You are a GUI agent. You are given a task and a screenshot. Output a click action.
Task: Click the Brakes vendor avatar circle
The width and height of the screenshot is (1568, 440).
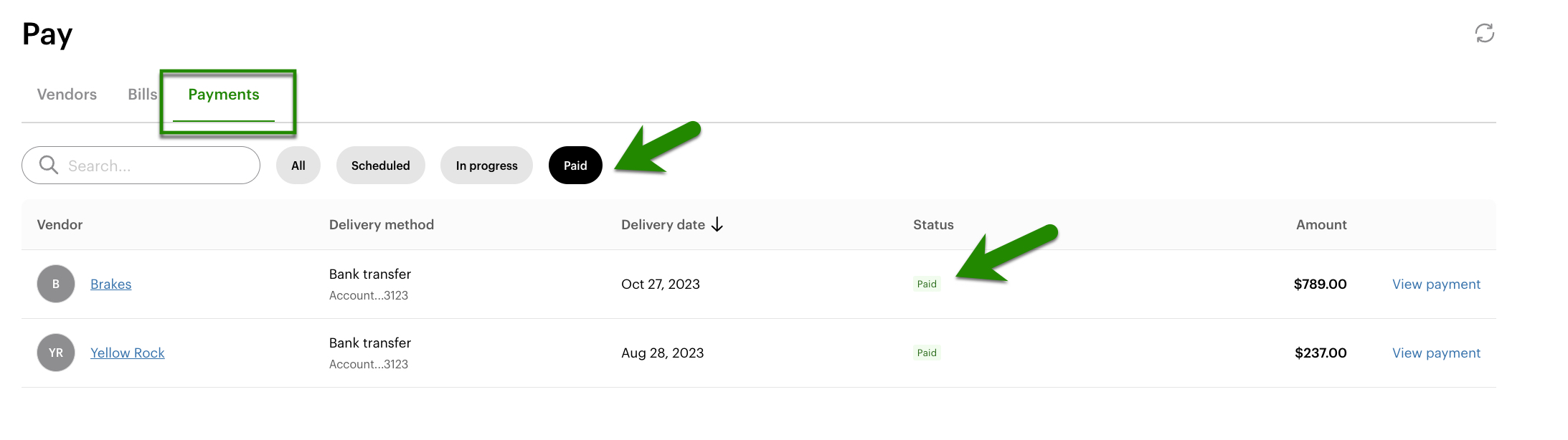55,284
